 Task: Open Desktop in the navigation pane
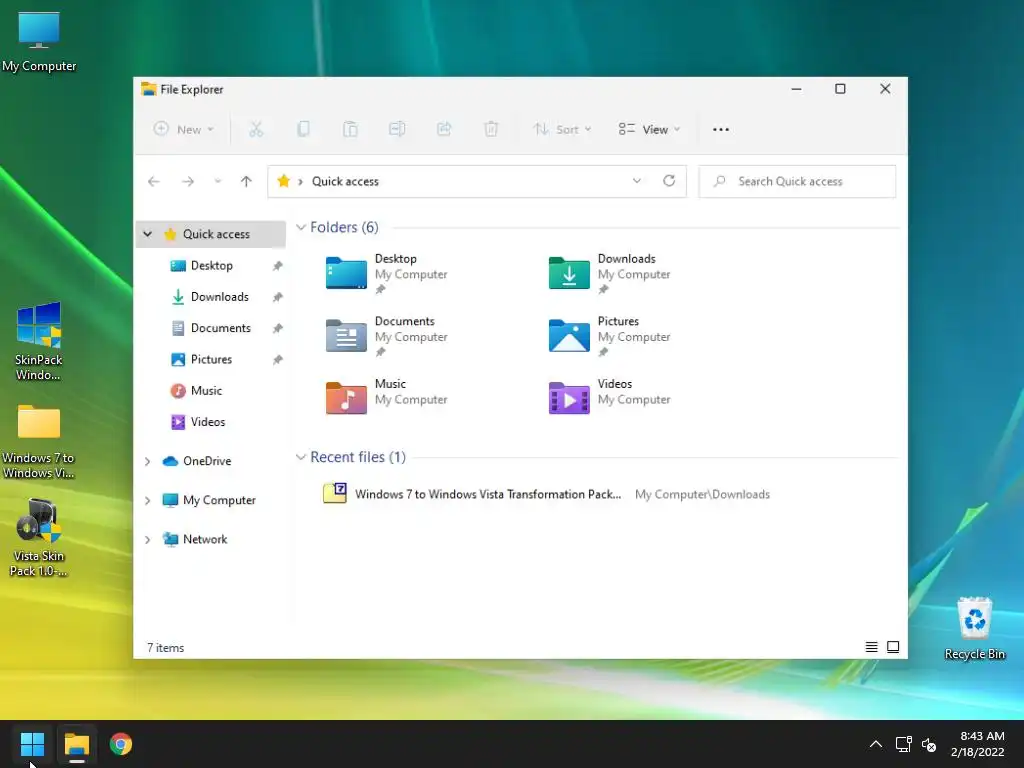(212, 266)
